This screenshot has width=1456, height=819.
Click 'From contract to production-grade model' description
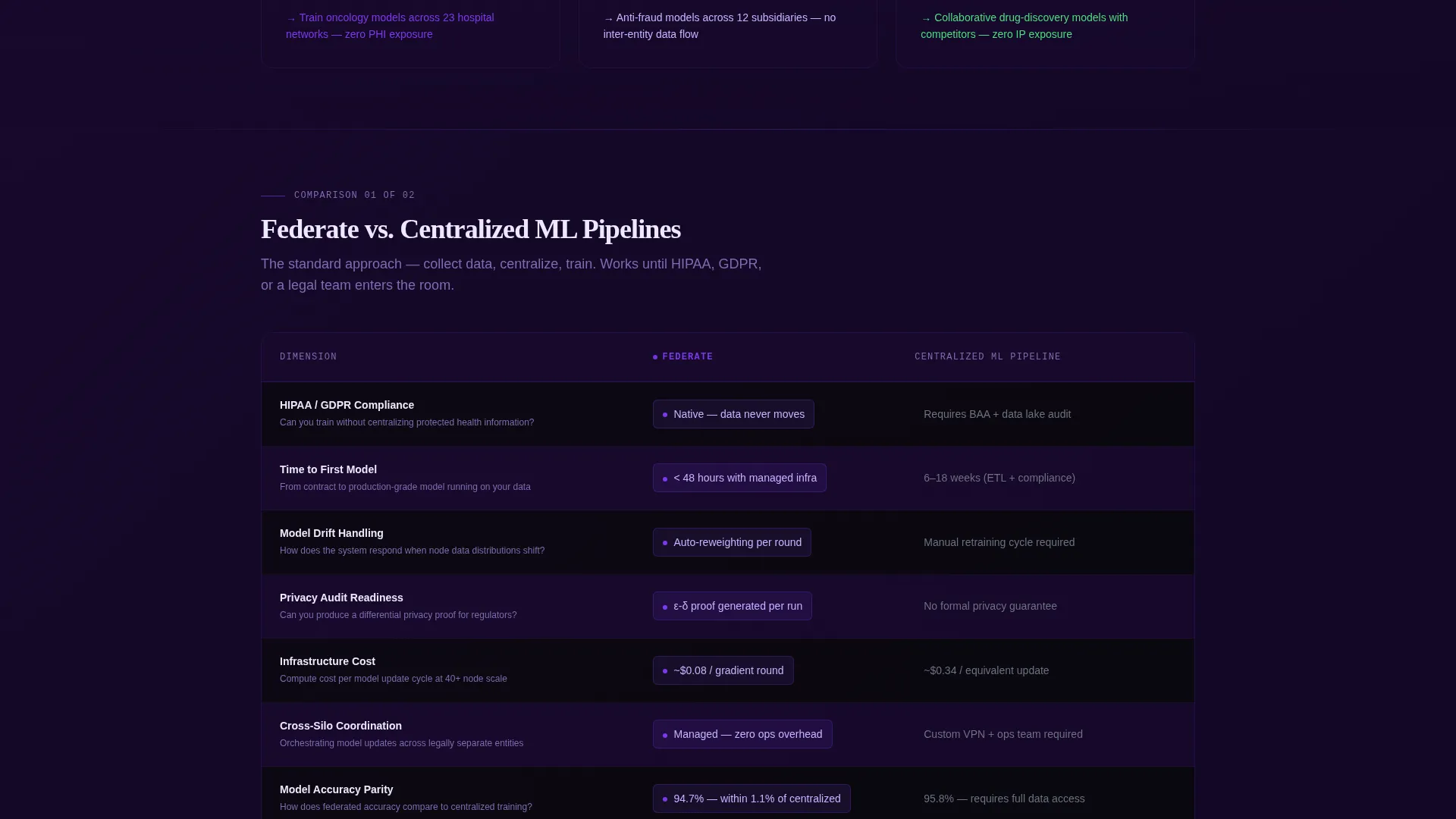pos(405,487)
